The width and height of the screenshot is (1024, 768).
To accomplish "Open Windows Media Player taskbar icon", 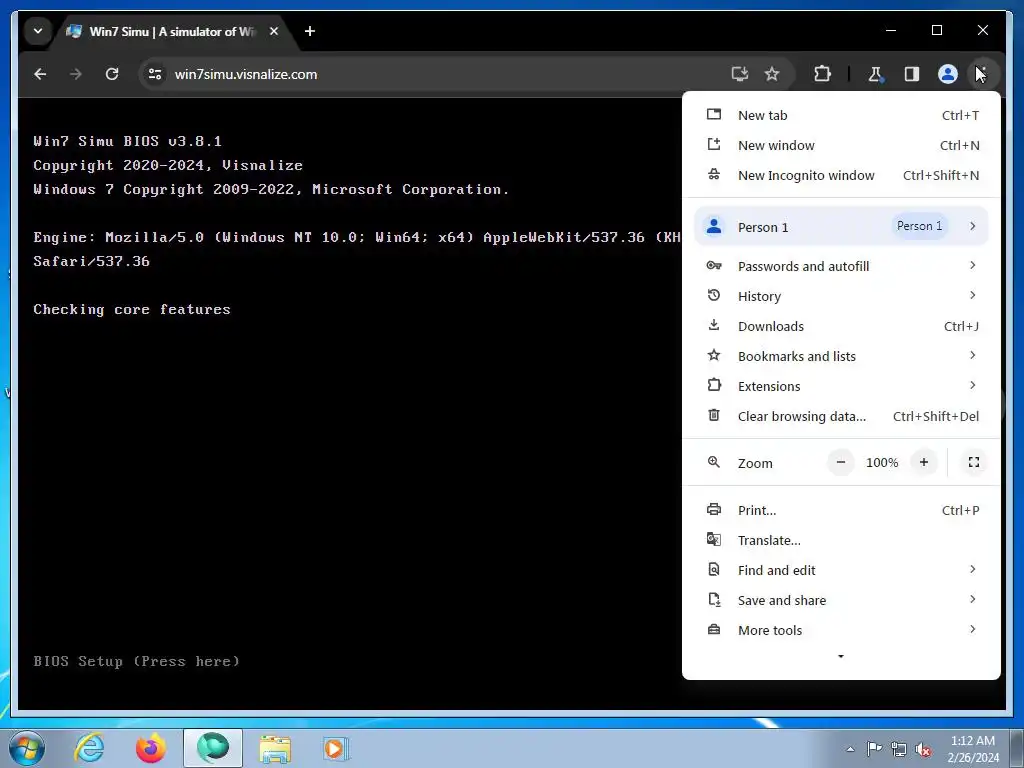I will [336, 748].
